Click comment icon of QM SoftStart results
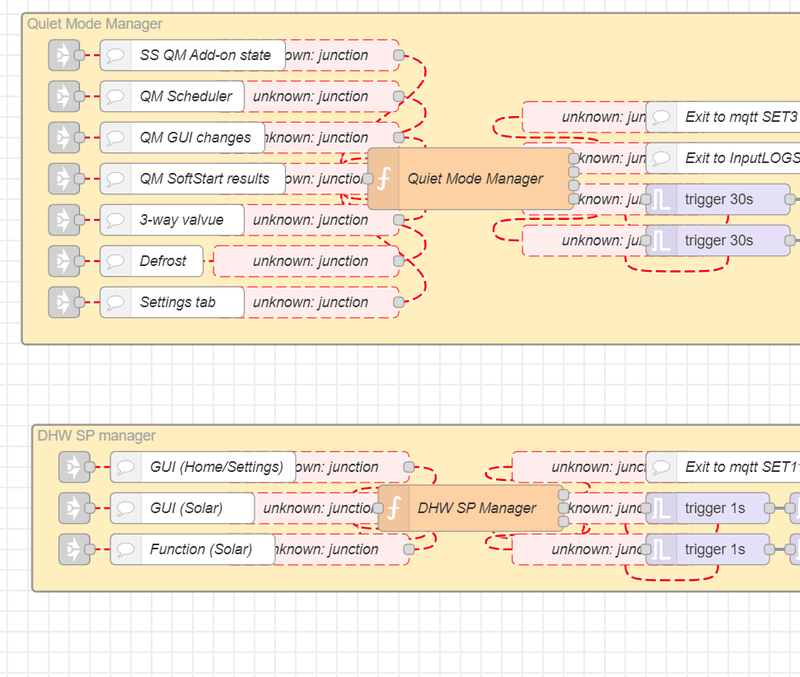The width and height of the screenshot is (800, 677). click(x=116, y=179)
